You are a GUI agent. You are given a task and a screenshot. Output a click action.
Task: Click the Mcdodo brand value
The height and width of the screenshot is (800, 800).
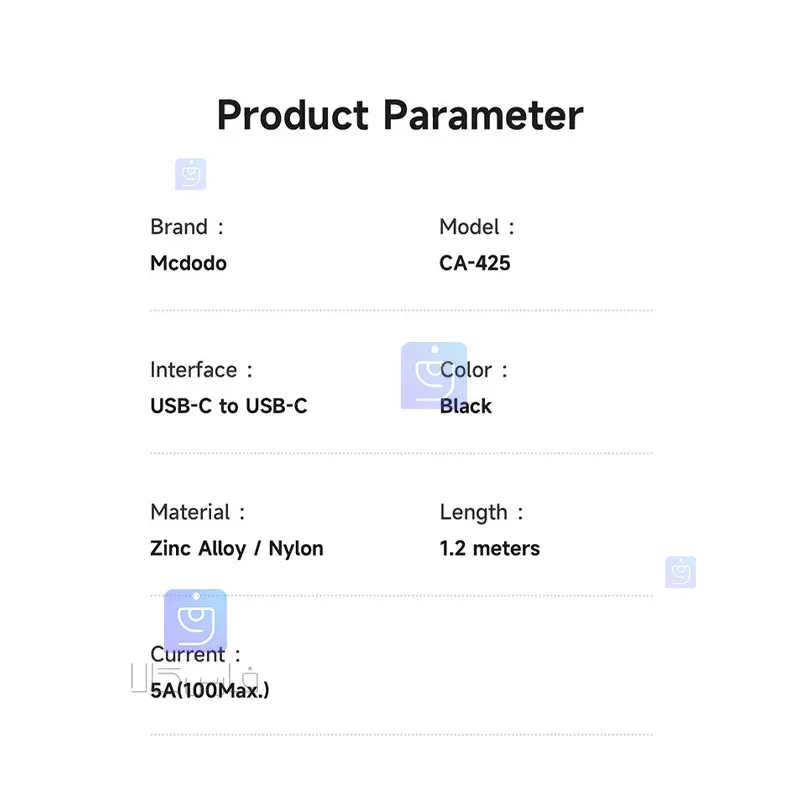click(x=188, y=263)
